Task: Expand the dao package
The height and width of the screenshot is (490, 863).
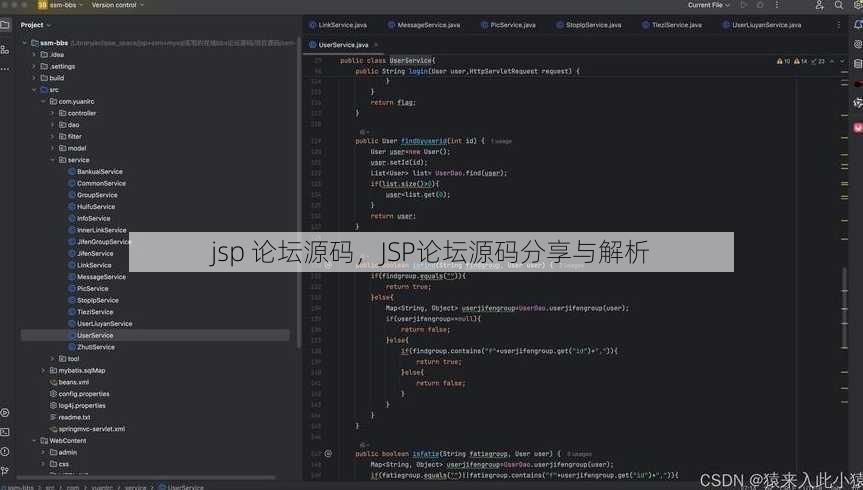Action: click(53, 124)
